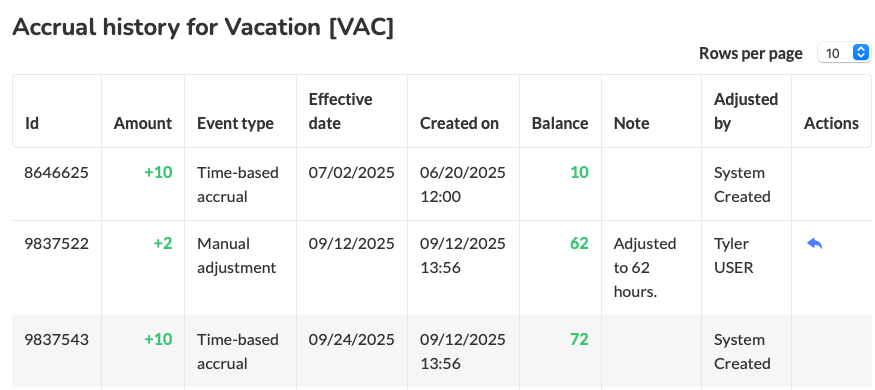Click the Event type column header
This screenshot has height=390, width=875.
tap(235, 123)
